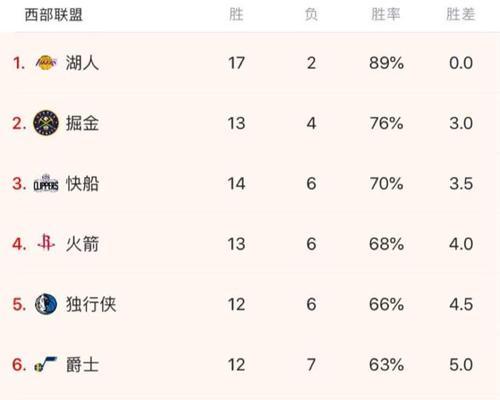Image resolution: width=500 pixels, height=400 pixels.
Task: Click the 西部联盟 header label
Action: 54,15
